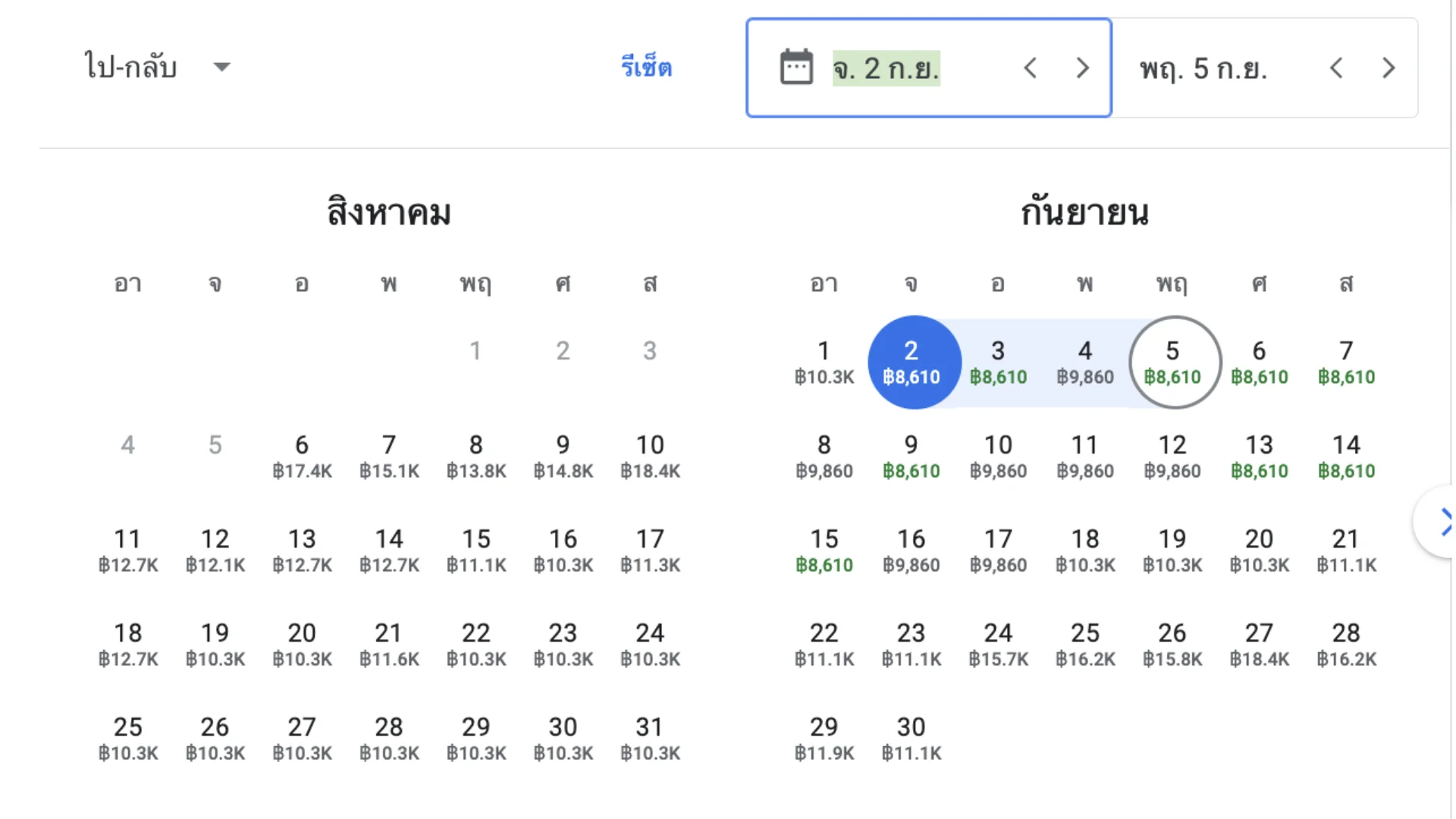This screenshot has width=1456, height=819.
Task: Pick September 2 priced ฿8,610
Action: 912,362
